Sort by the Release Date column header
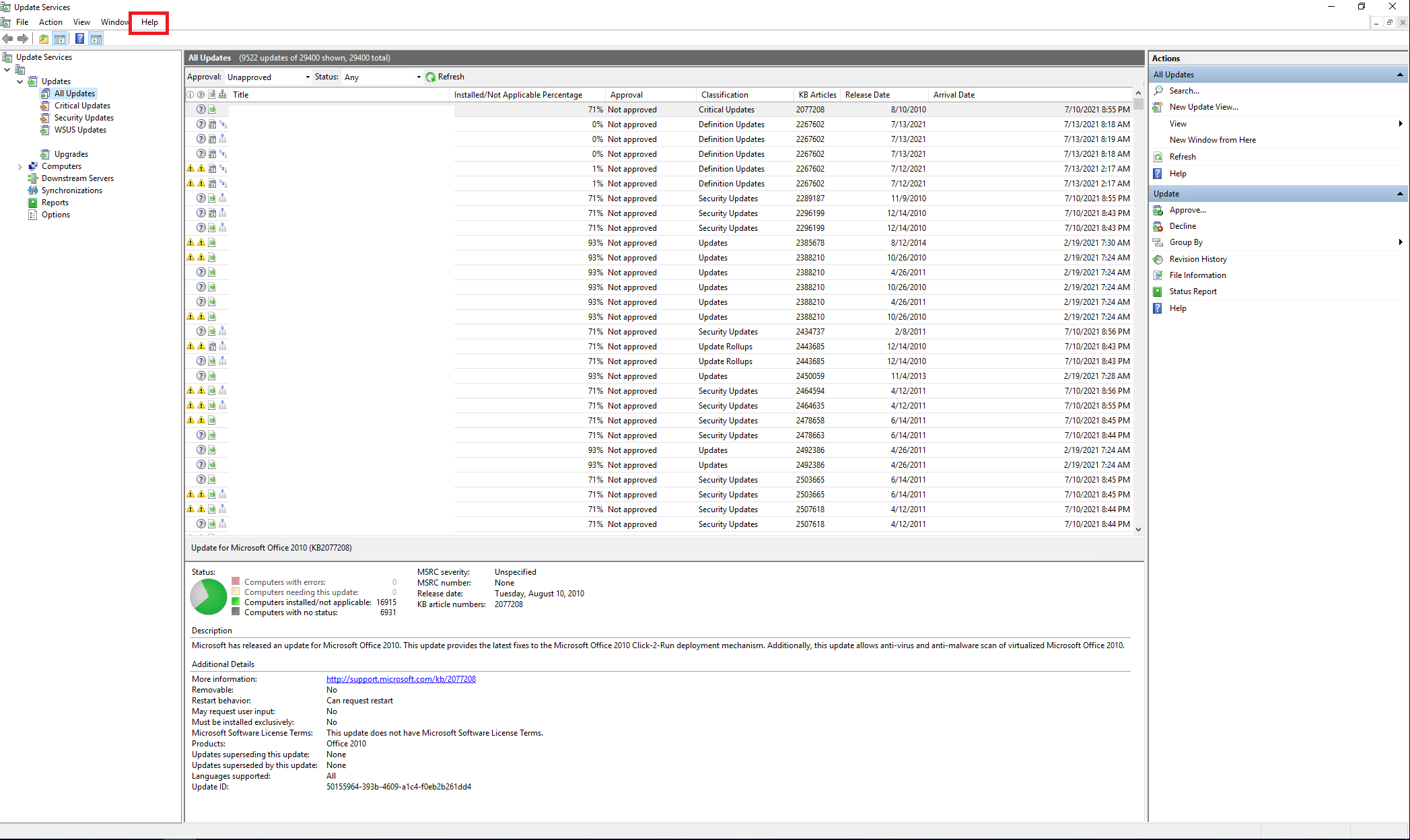 884,95
